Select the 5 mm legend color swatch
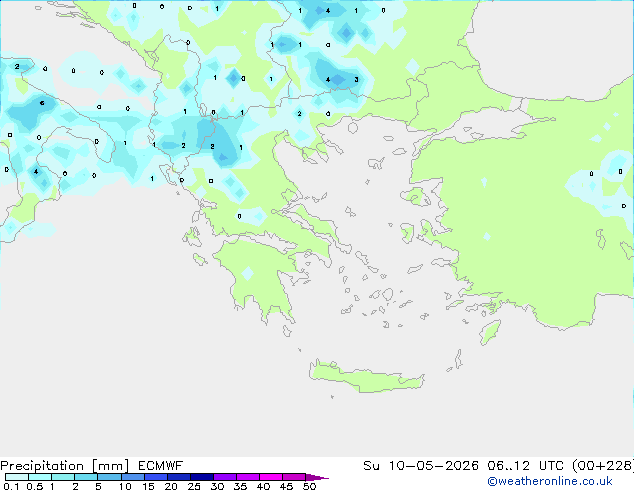Image resolution: width=634 pixels, height=490 pixels. pos(109,477)
